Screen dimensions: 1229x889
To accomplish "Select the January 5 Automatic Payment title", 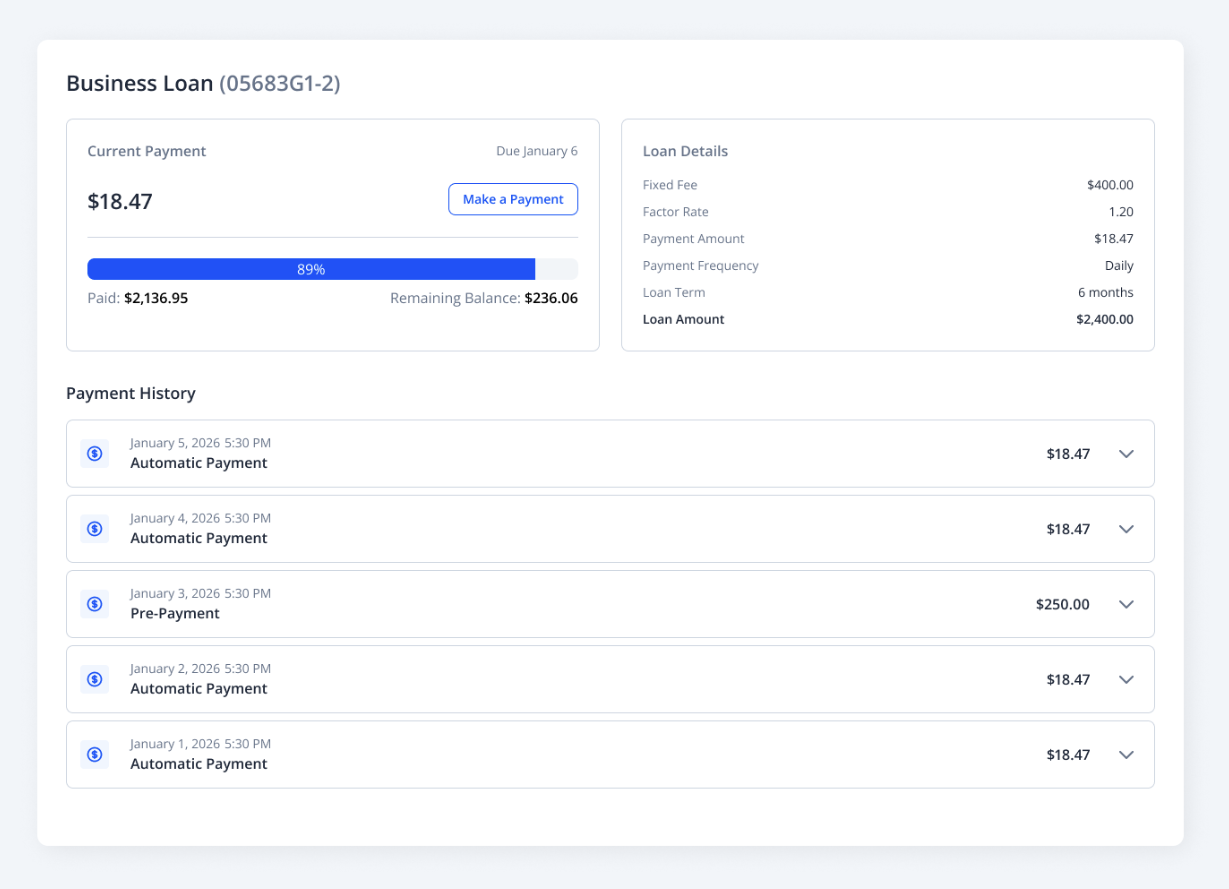I will pos(199,463).
